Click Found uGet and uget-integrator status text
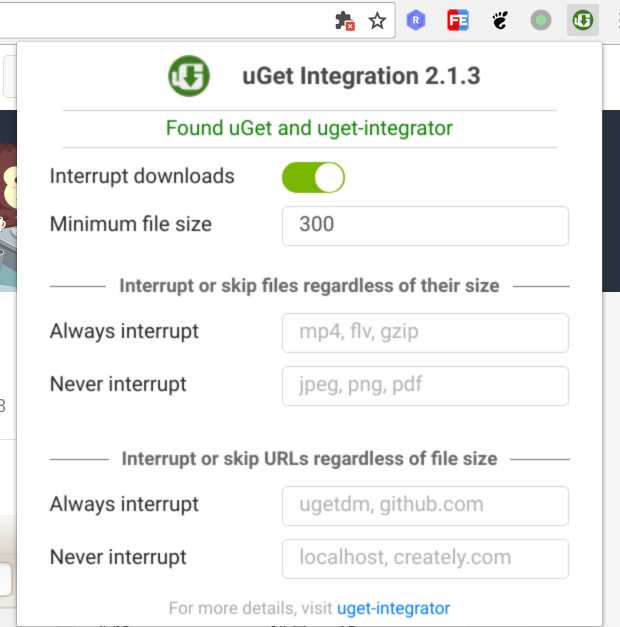Screen dimensions: 620x627 (309, 128)
